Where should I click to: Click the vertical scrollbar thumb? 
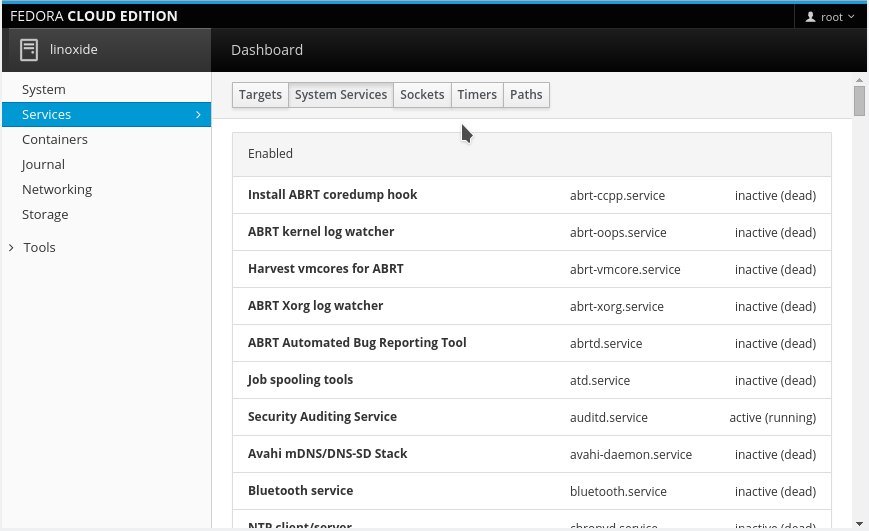pyautogui.click(x=859, y=102)
